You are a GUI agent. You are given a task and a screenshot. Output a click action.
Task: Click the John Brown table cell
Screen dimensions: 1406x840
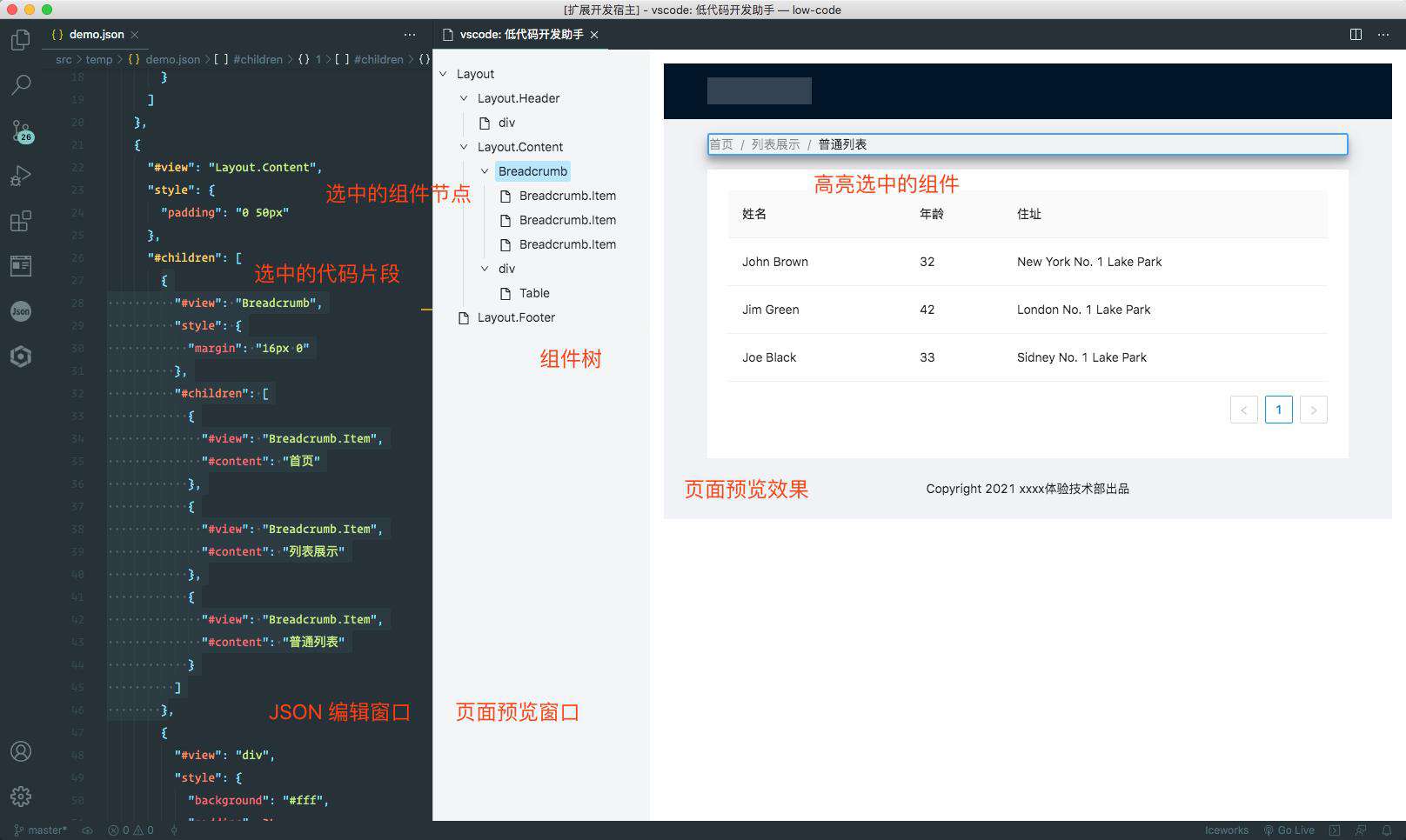pos(775,262)
